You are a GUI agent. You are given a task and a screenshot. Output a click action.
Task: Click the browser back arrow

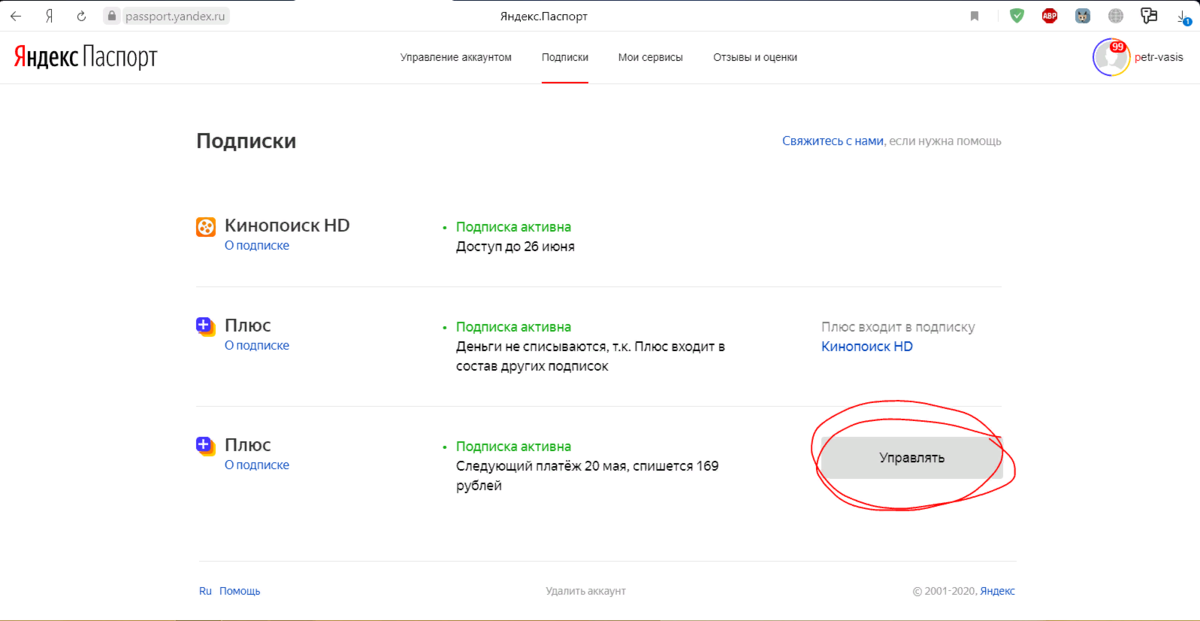pos(16,16)
